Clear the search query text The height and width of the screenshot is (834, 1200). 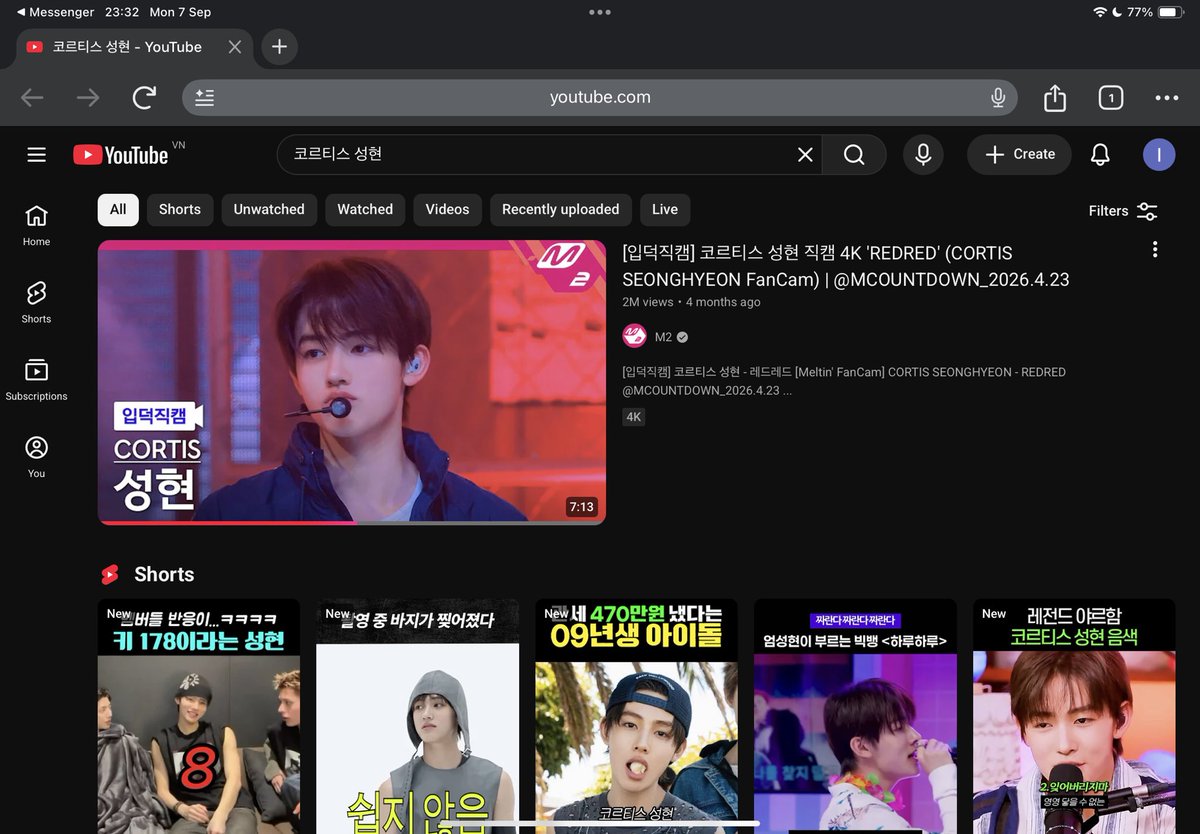[805, 155]
